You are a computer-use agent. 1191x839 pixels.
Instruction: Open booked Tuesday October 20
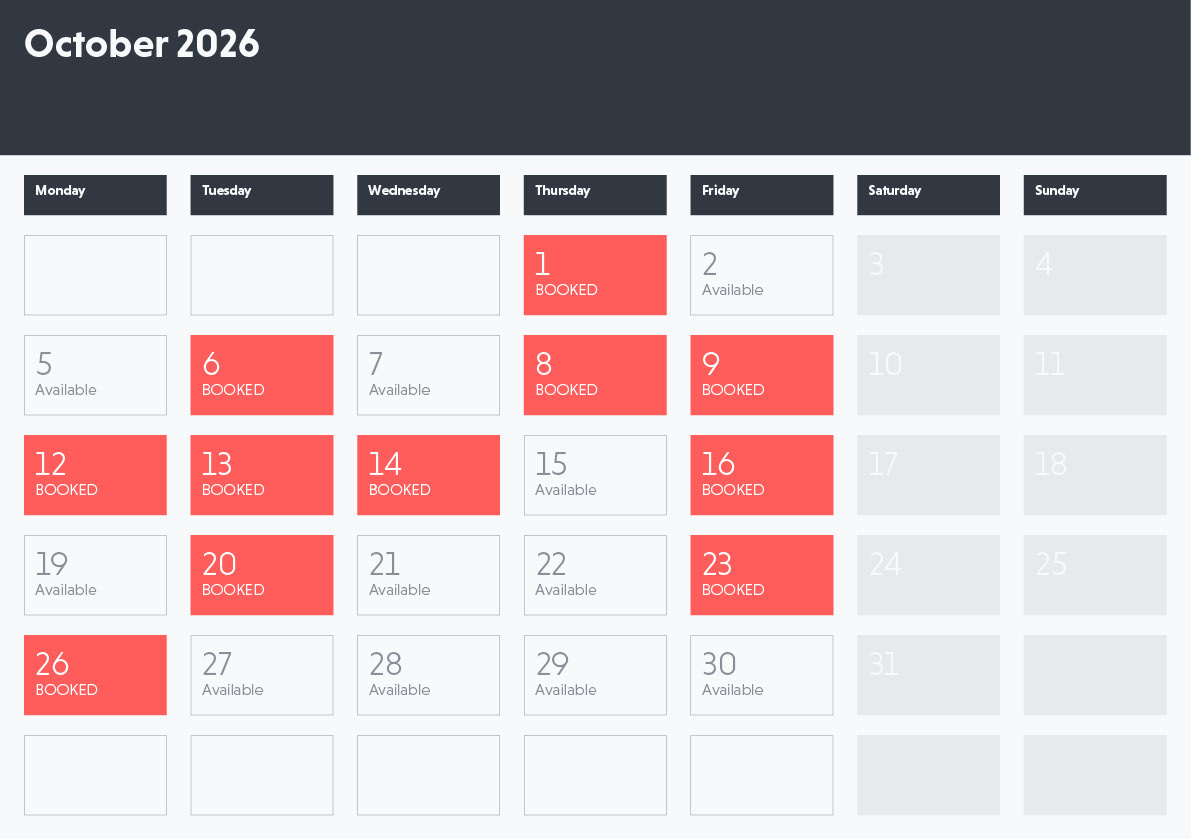click(262, 575)
